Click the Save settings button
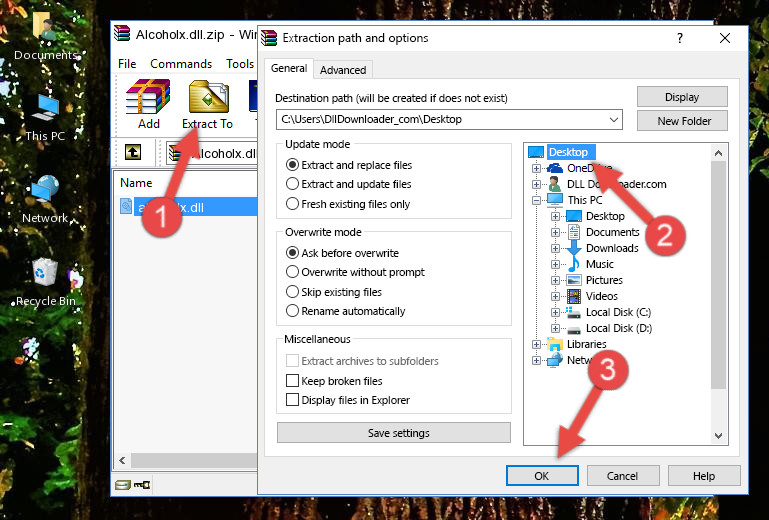Viewport: 769px width, 520px height. click(x=394, y=433)
